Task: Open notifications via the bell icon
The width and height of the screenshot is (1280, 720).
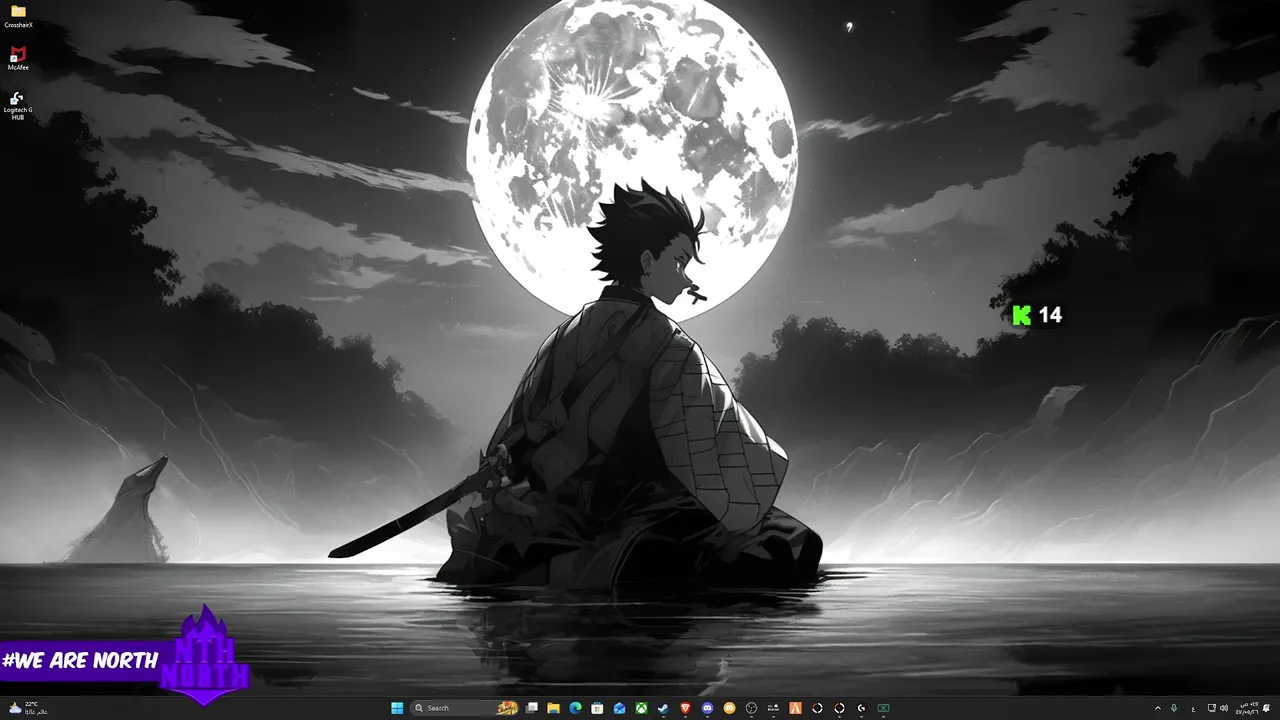Action: (1266, 708)
